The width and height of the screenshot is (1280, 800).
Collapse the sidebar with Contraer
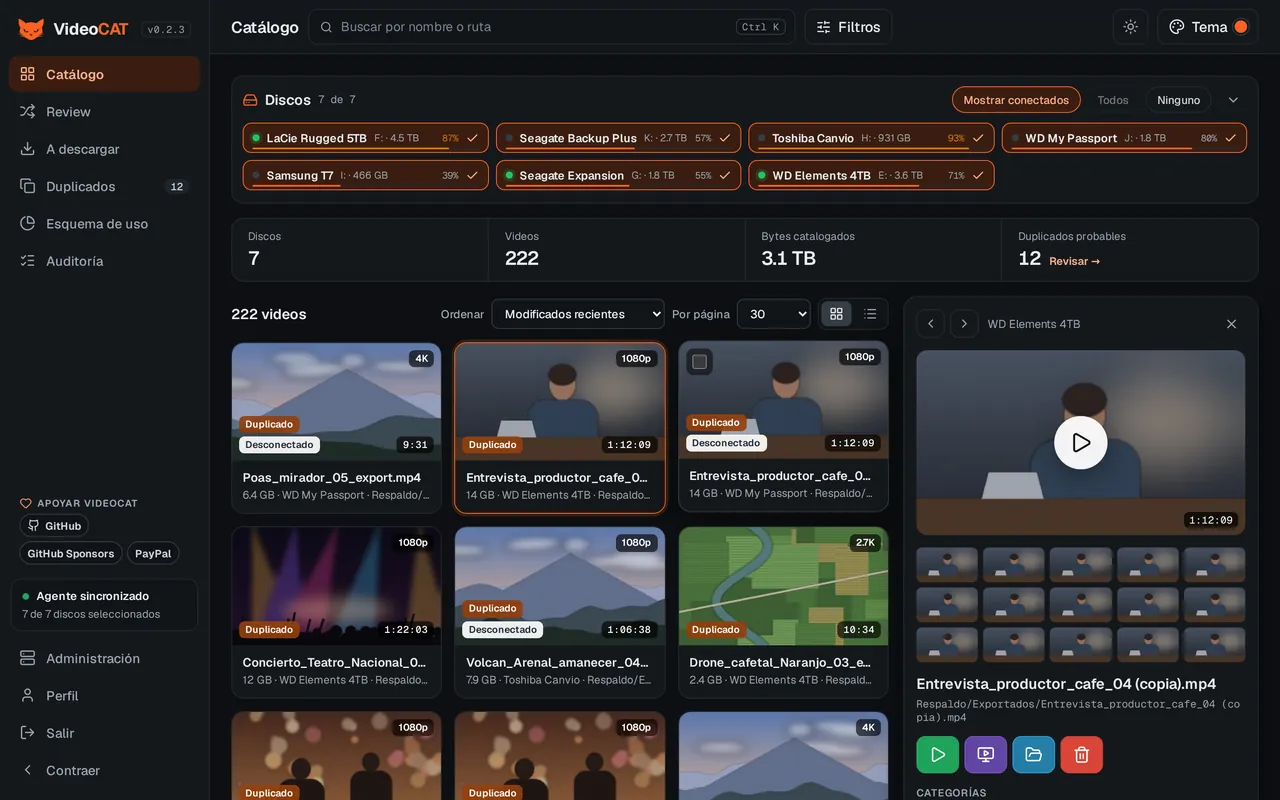coord(104,770)
